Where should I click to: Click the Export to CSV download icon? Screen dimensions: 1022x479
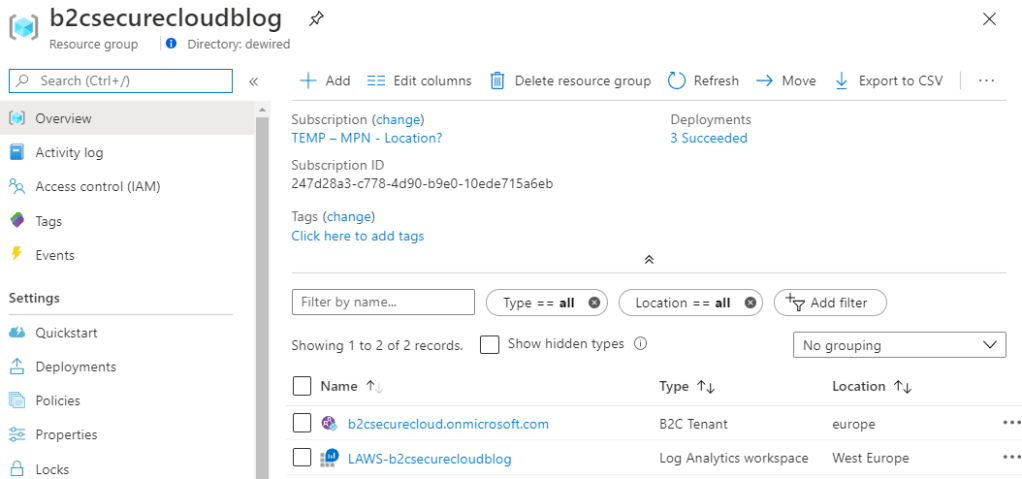tap(841, 81)
